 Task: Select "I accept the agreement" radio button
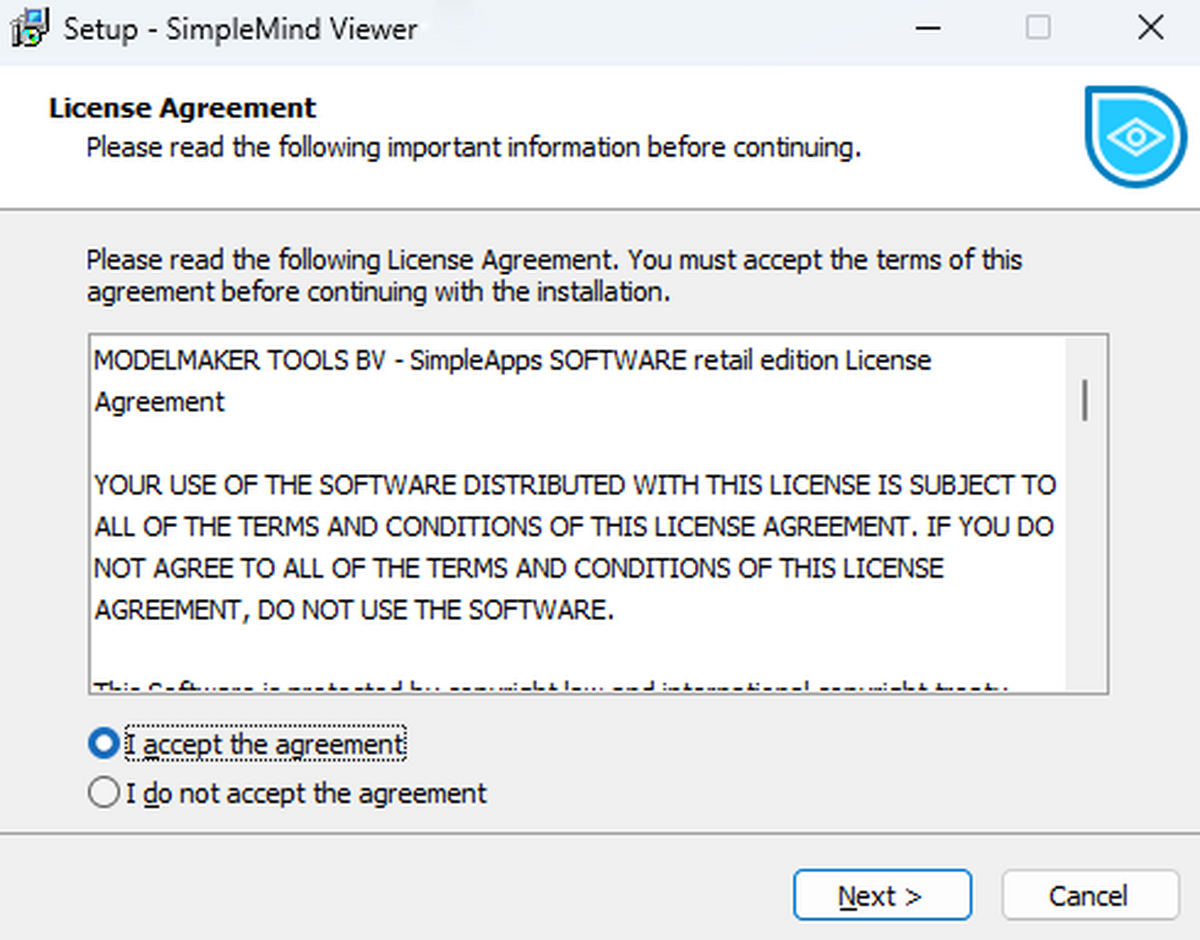pyautogui.click(x=103, y=744)
